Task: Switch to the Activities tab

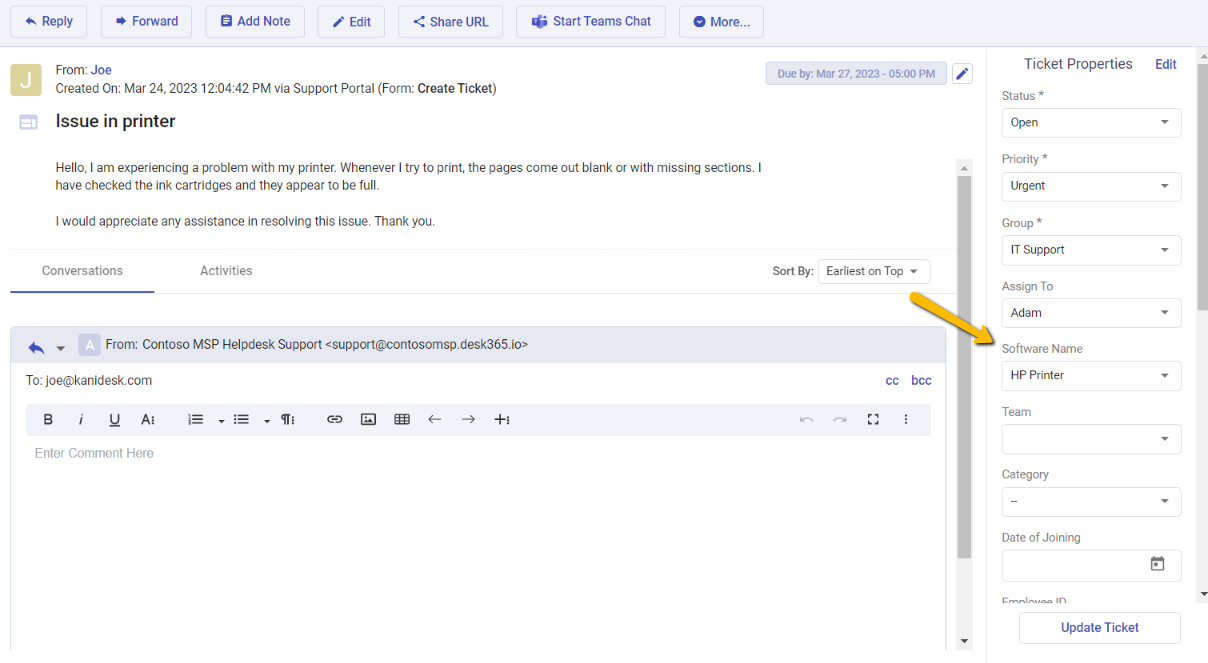Action: coord(226,271)
